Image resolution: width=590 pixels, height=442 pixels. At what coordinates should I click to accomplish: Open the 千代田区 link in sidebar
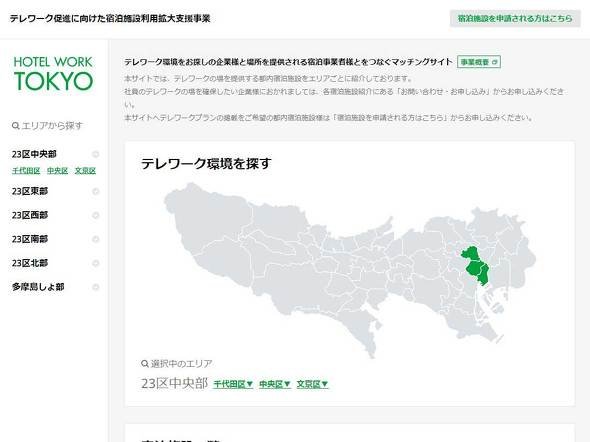(x=26, y=171)
